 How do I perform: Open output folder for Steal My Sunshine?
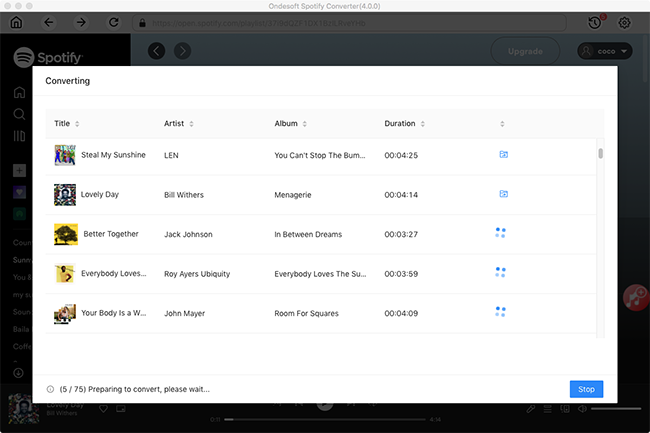point(503,155)
